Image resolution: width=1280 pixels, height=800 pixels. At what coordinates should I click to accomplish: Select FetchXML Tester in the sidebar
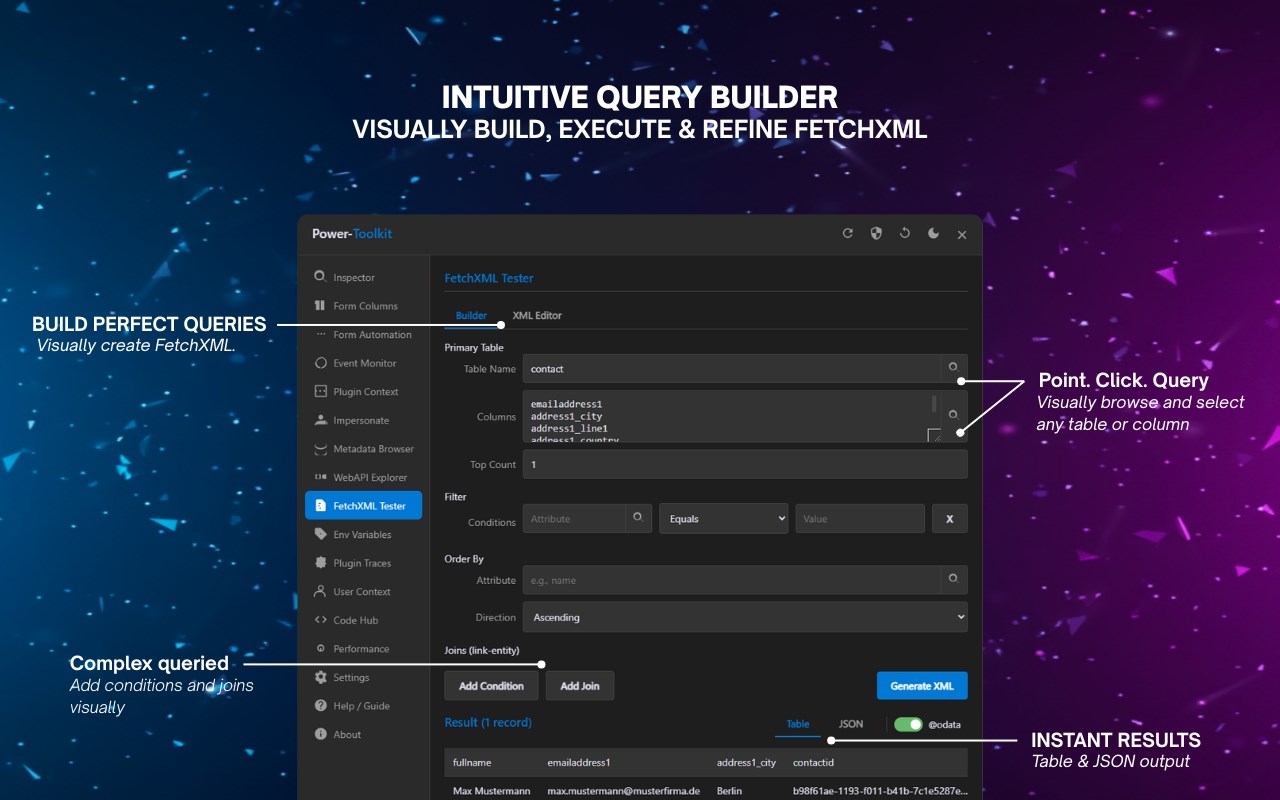363,506
